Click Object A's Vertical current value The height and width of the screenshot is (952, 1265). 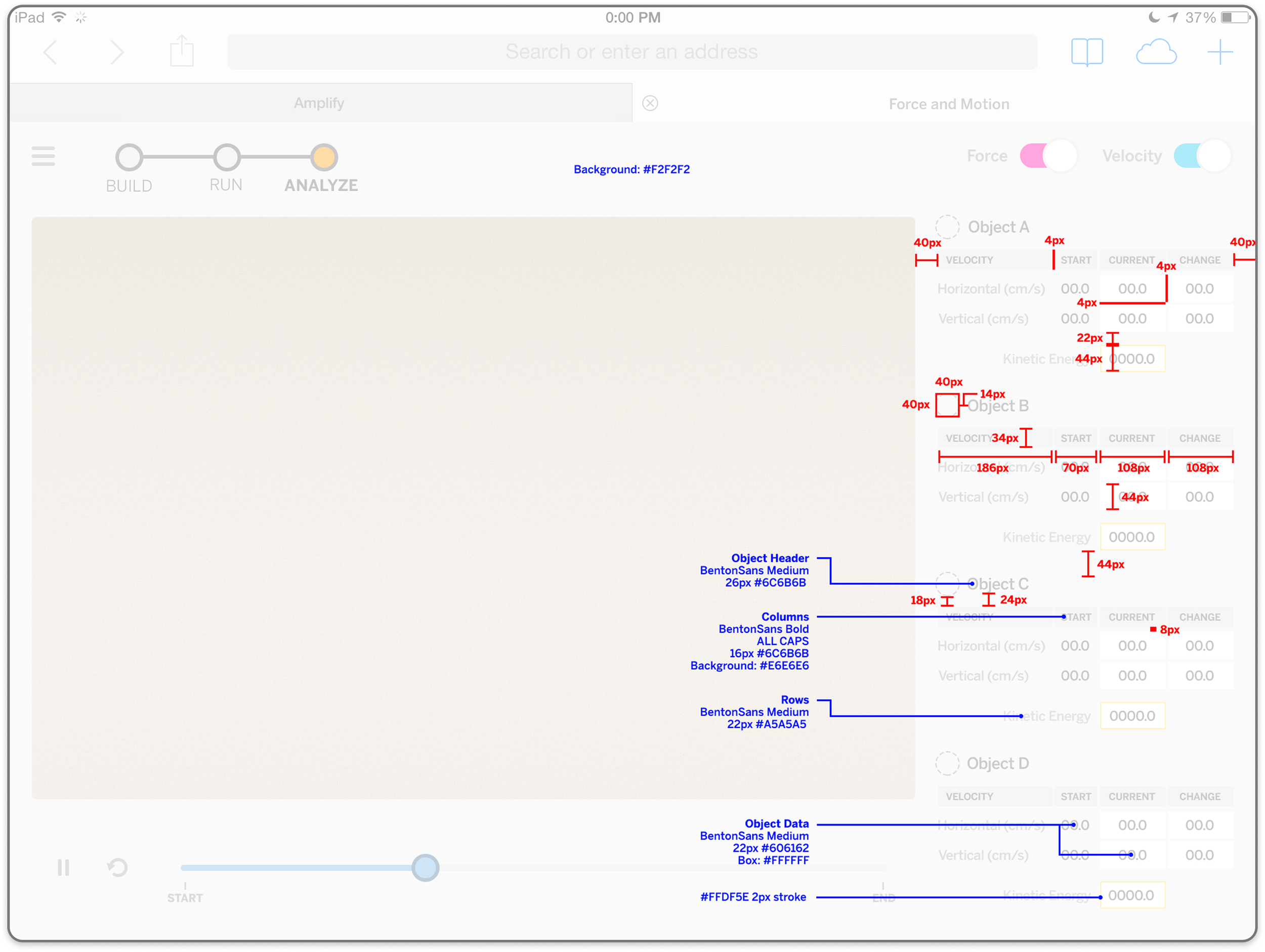(x=1132, y=319)
